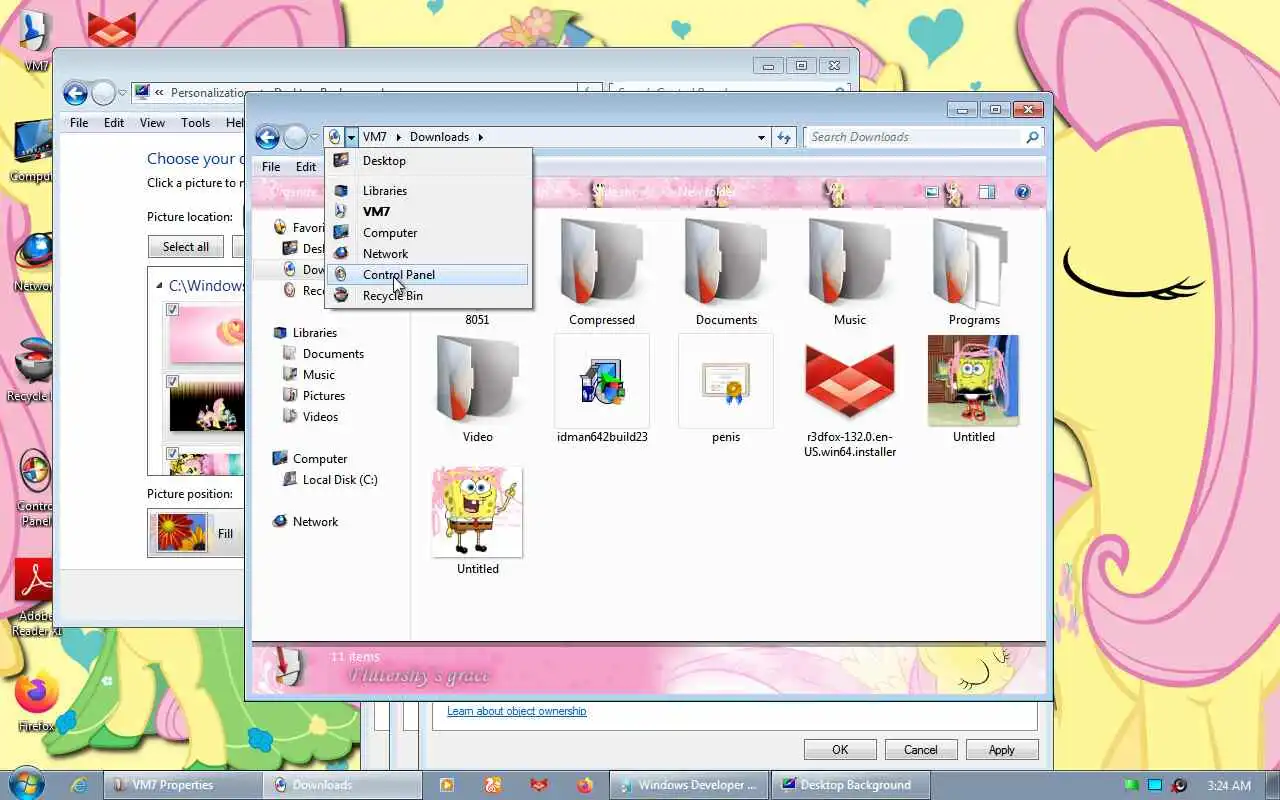Click the Adobe Reader XI desktop icon

[x=36, y=582]
